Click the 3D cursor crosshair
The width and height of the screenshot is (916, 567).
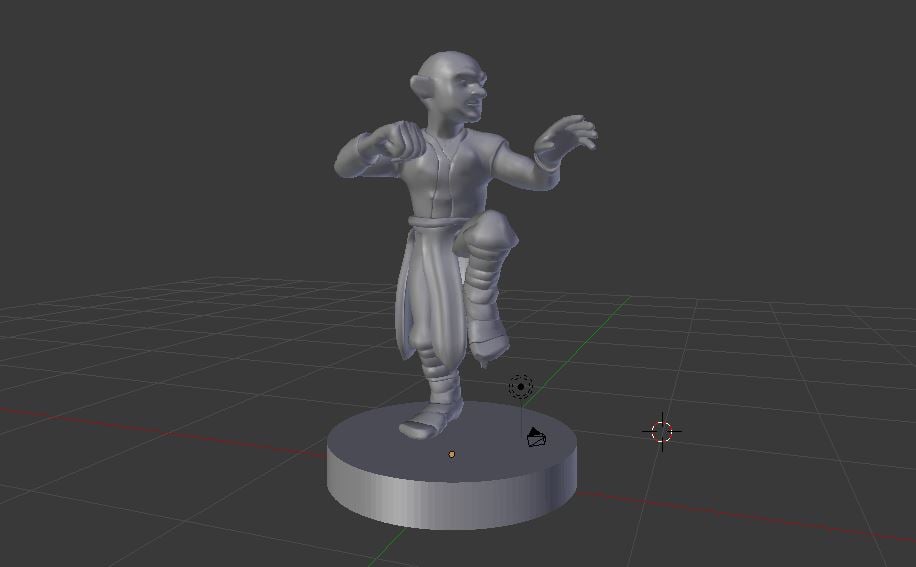tap(662, 432)
